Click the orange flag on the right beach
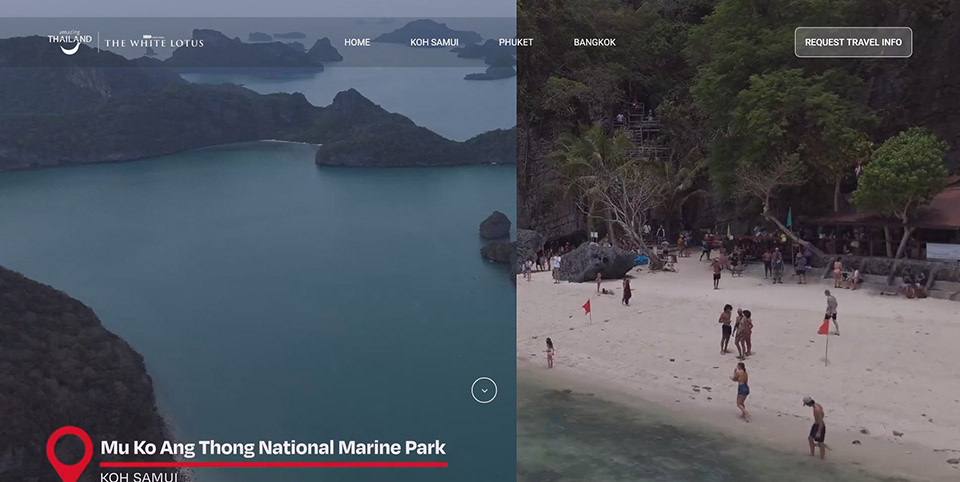 pos(824,327)
